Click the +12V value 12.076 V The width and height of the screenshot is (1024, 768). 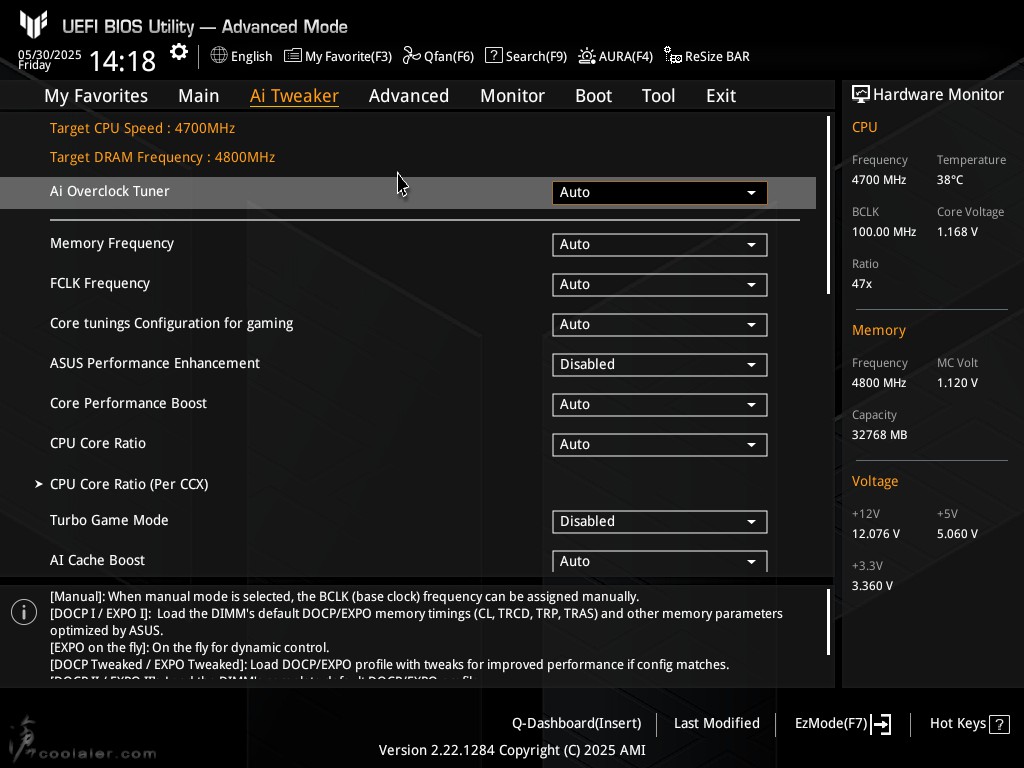876,534
